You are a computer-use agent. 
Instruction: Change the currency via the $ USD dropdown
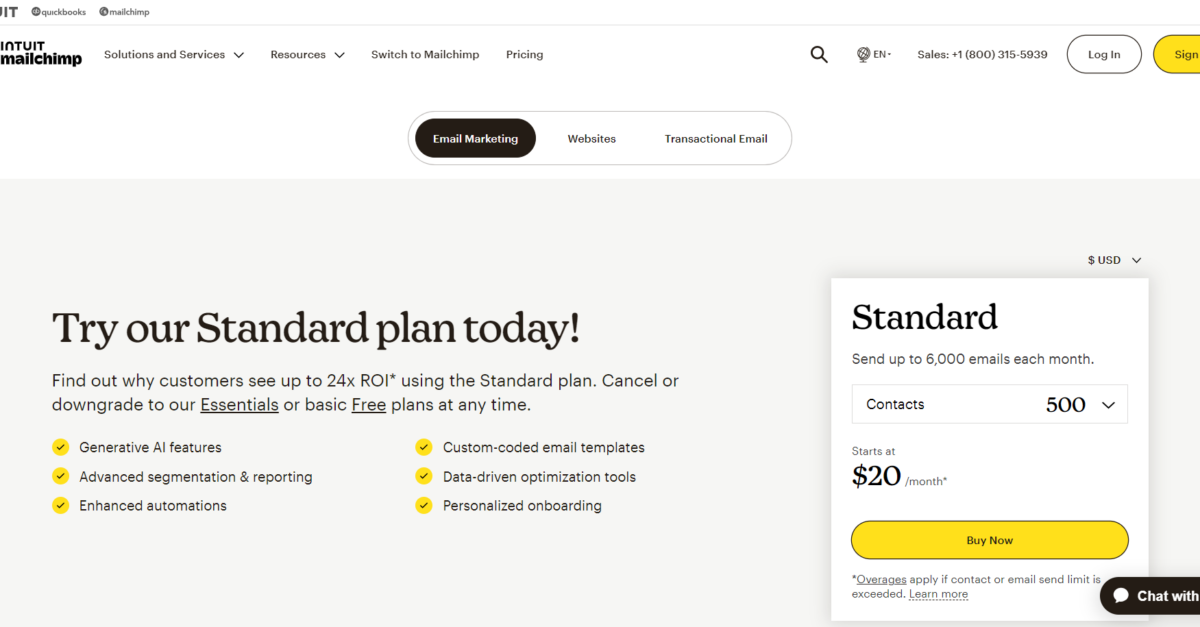(x=1113, y=260)
